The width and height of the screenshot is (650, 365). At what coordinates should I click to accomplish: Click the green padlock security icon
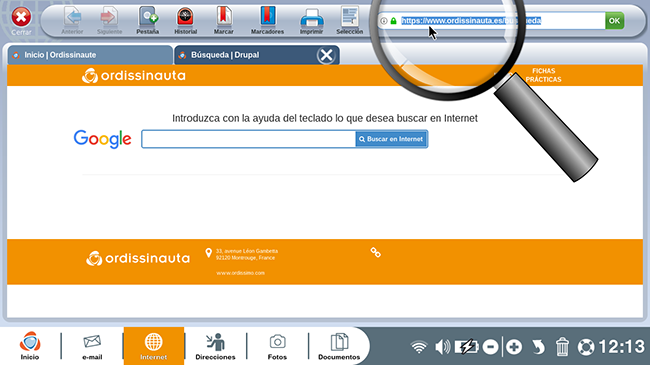click(393, 21)
